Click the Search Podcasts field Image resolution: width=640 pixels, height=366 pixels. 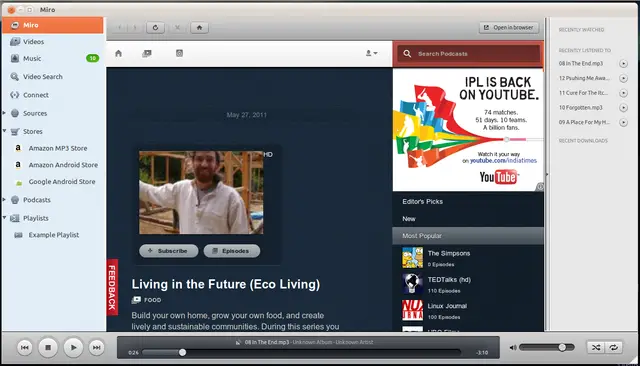click(x=469, y=53)
